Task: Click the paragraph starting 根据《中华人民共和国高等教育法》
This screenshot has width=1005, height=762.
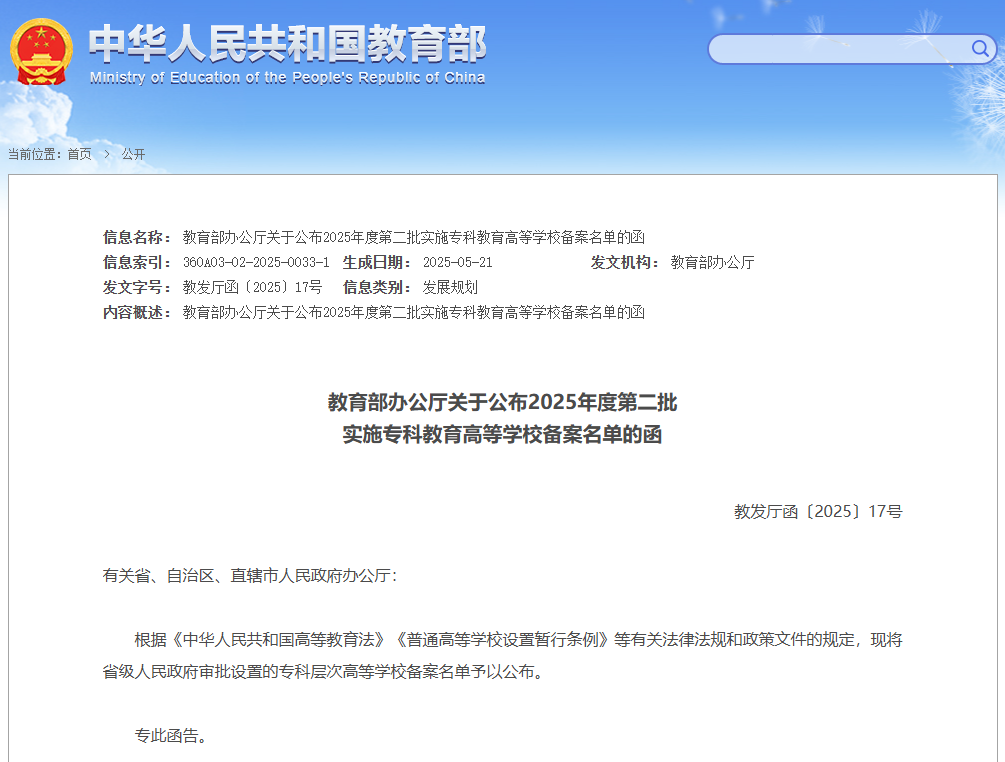Action: pos(502,656)
